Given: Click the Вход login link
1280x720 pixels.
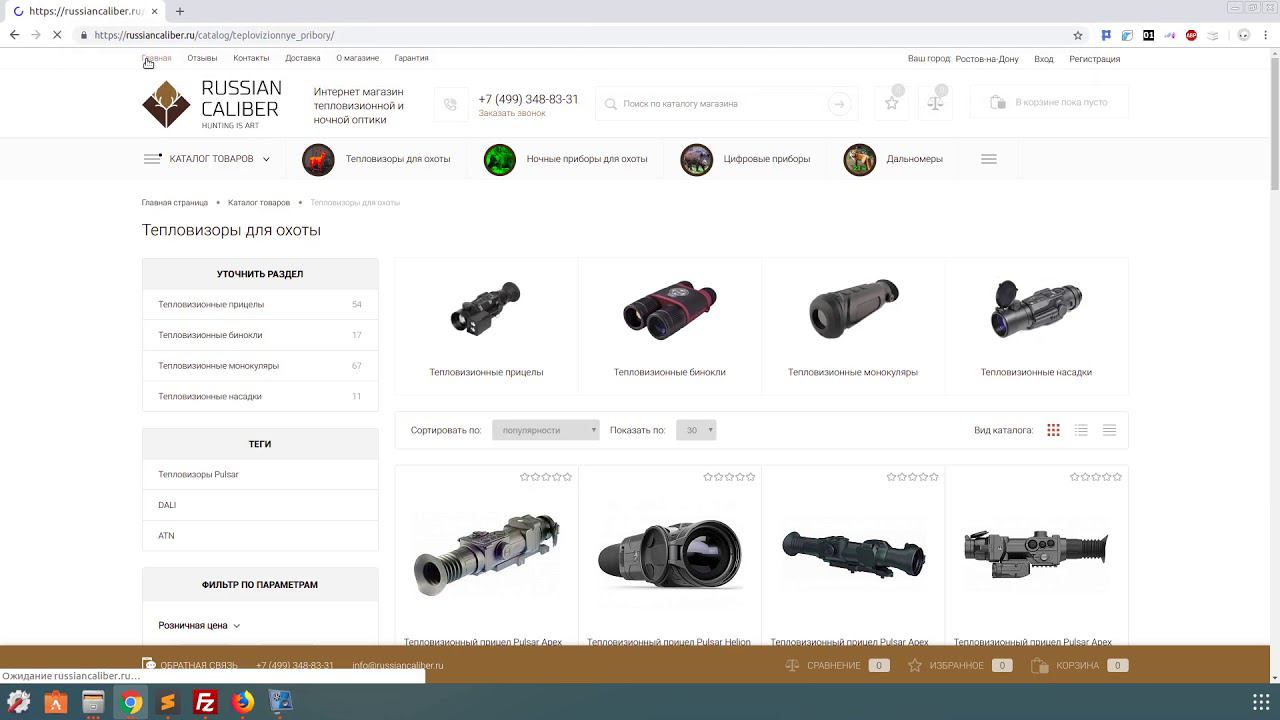Looking at the screenshot, I should click(x=1044, y=59).
